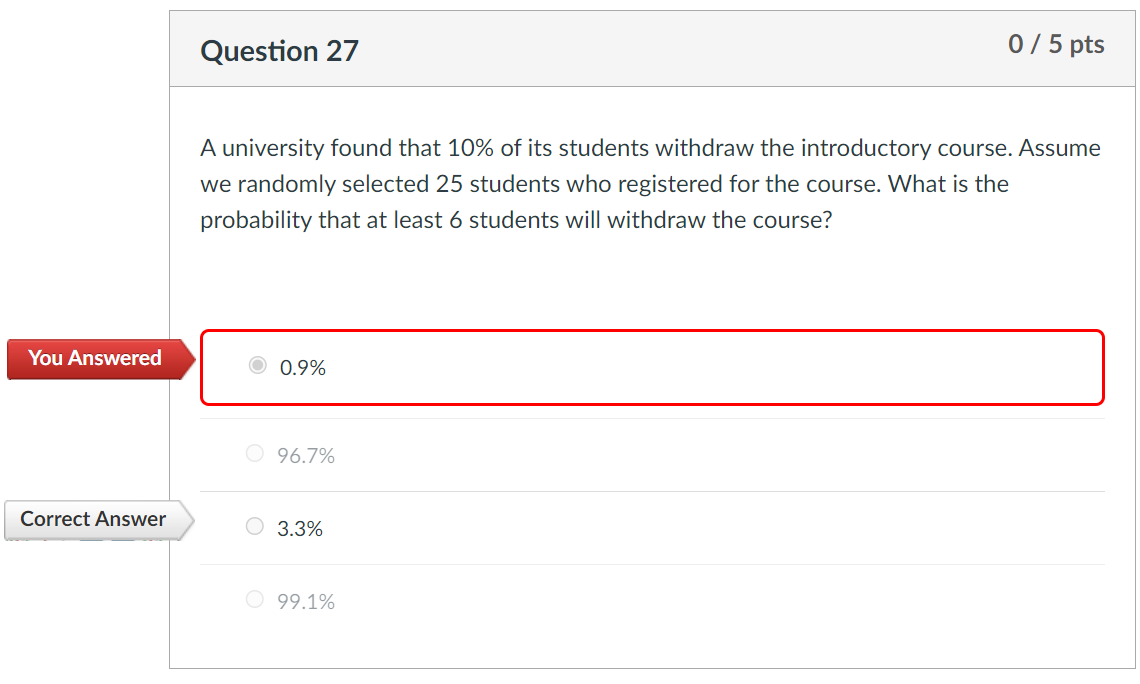
Task: Select the 96.7% radio button
Action: point(254,453)
